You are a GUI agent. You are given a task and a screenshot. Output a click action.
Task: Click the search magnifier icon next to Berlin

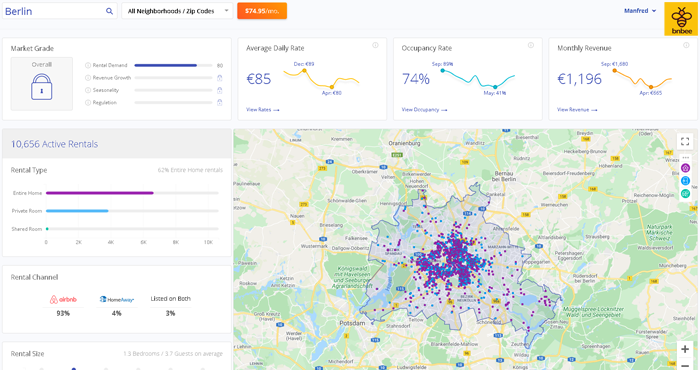pyautogui.click(x=109, y=11)
